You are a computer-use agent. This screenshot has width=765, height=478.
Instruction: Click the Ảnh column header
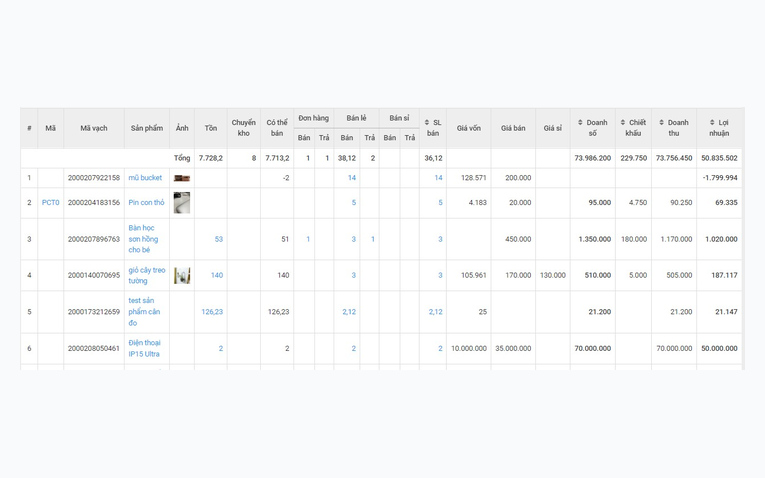pyautogui.click(x=182, y=128)
